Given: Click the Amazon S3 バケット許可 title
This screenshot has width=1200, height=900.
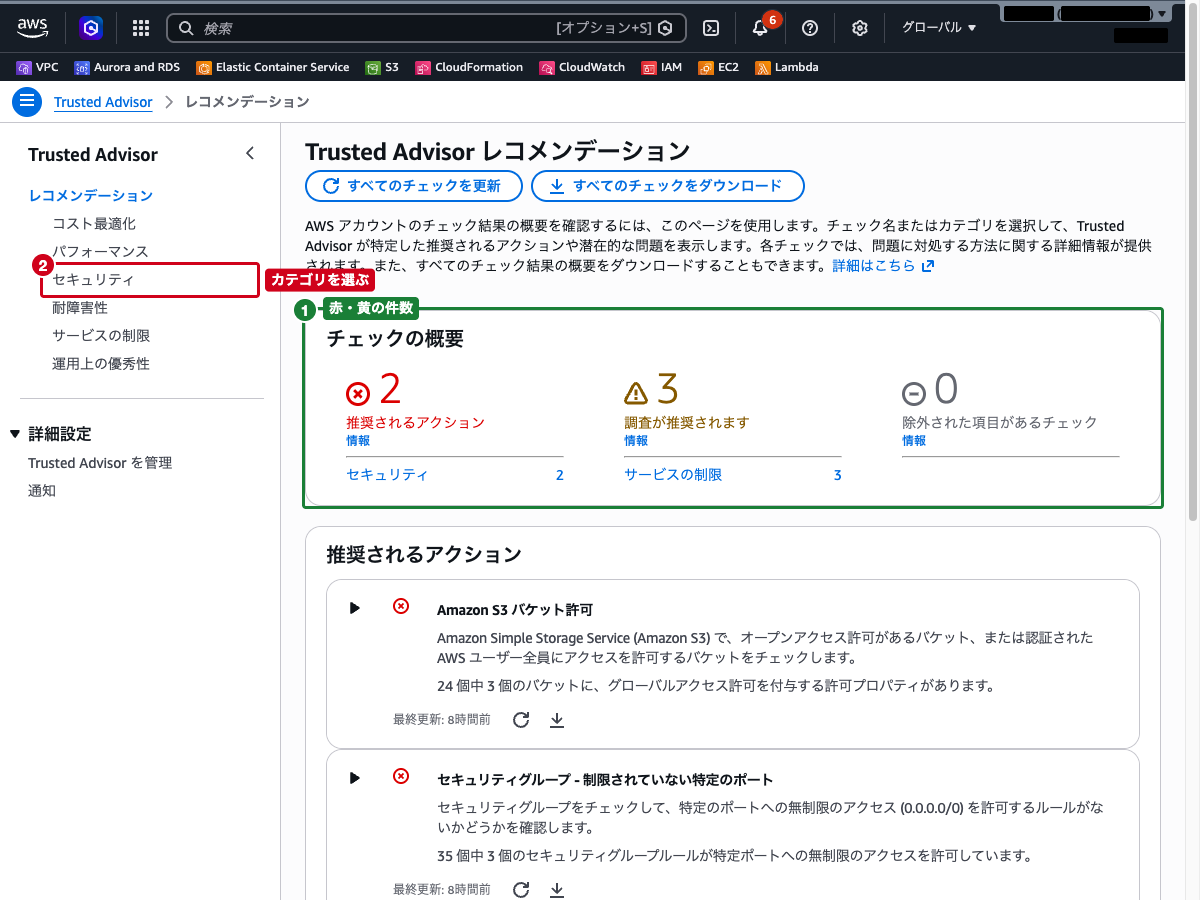Looking at the screenshot, I should click(515, 609).
